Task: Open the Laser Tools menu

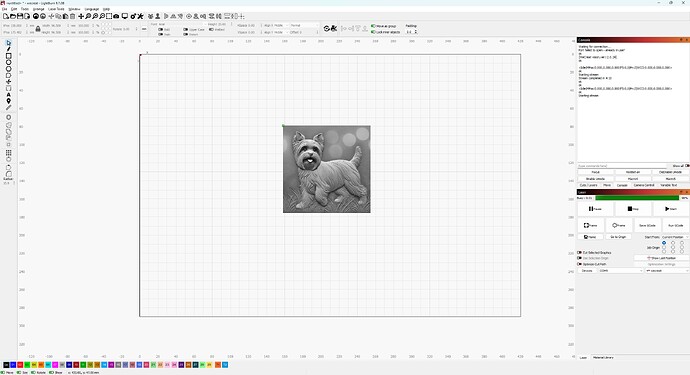Action: [56, 9]
